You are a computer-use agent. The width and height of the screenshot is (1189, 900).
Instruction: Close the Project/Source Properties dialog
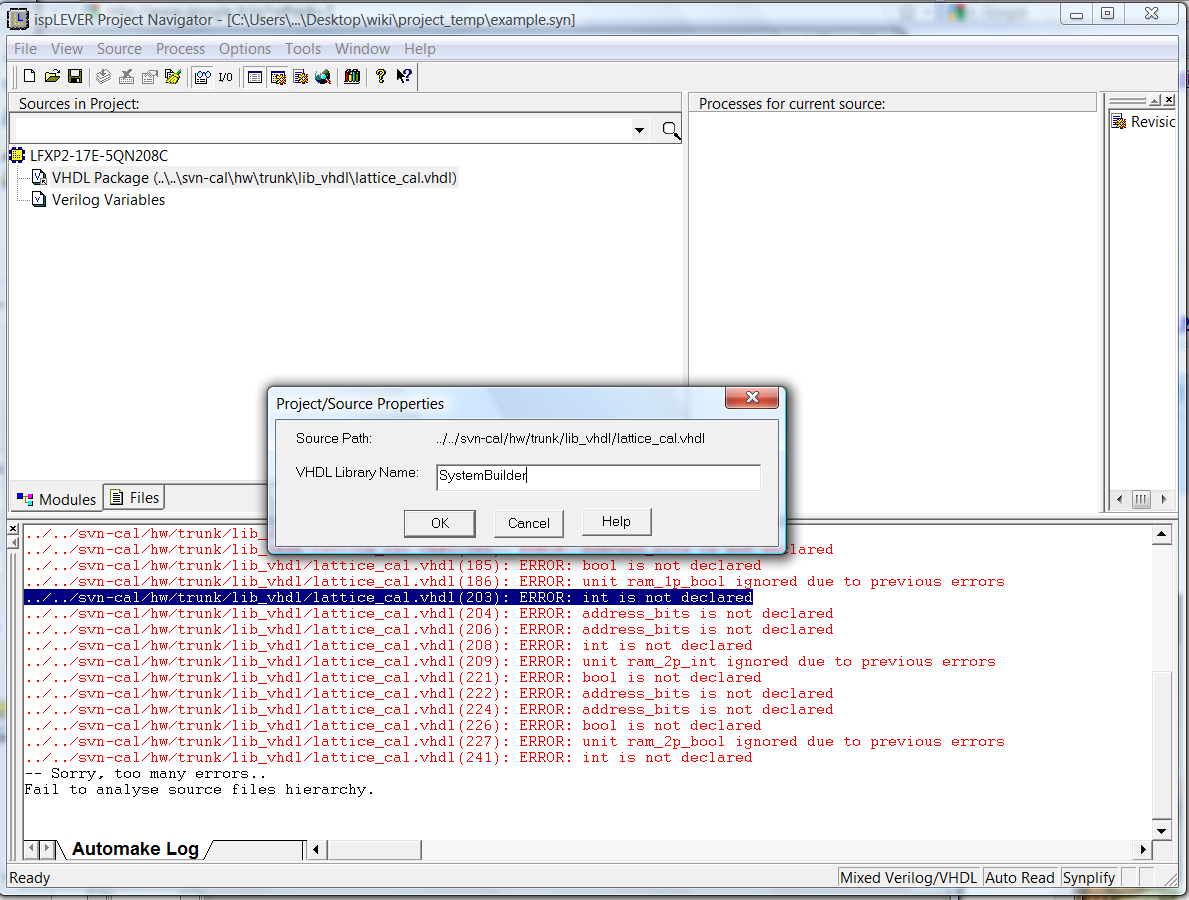752,397
